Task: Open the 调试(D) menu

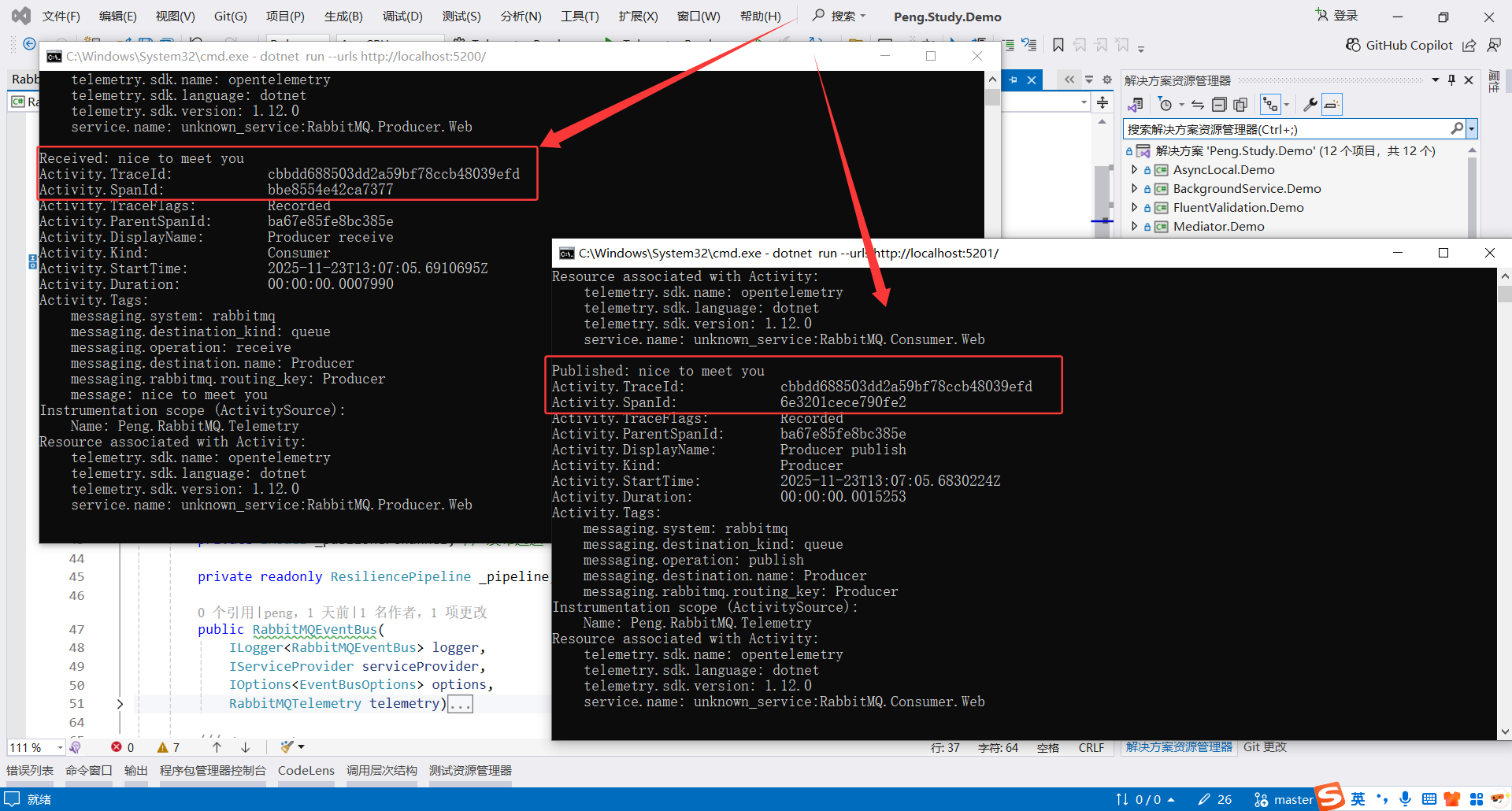Action: click(402, 17)
